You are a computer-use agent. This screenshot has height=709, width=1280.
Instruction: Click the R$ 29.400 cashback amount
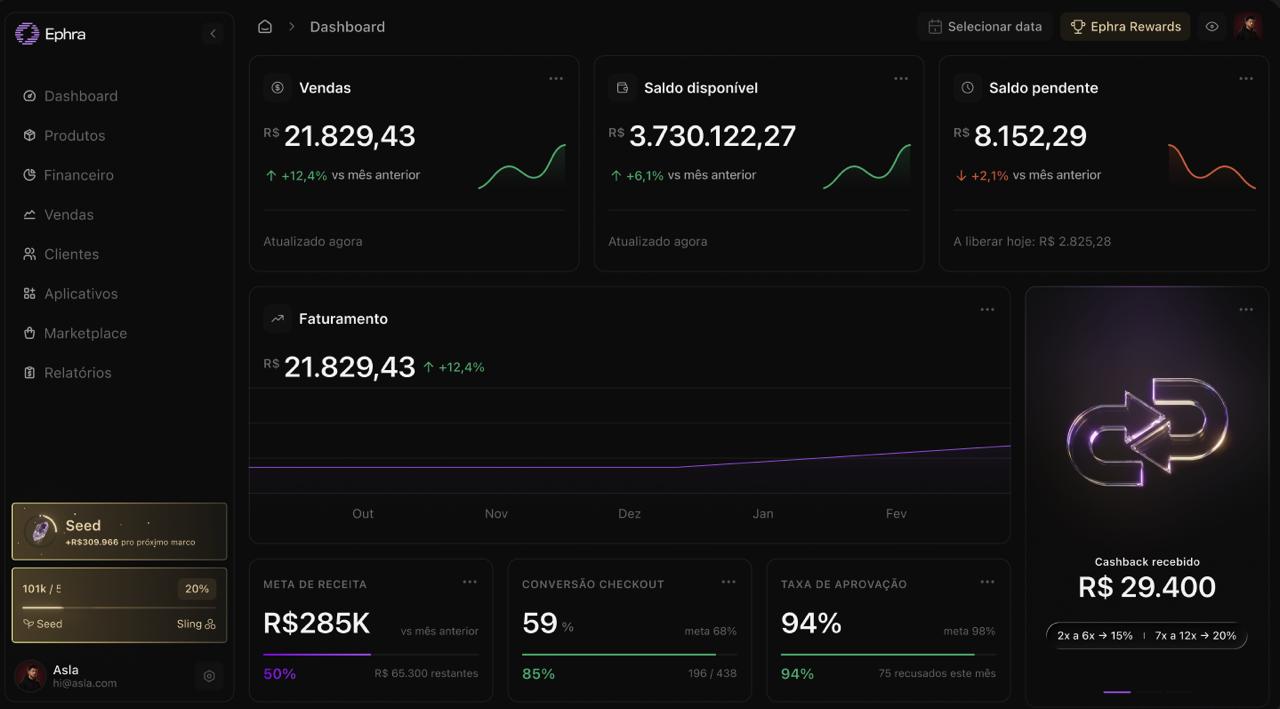[x=1147, y=587]
